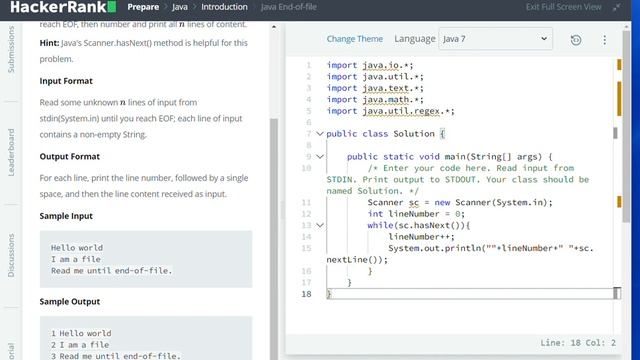Viewport: 640px width, 360px height.
Task: Click the collapse full screen arrows icon
Action: click(x=617, y=7)
